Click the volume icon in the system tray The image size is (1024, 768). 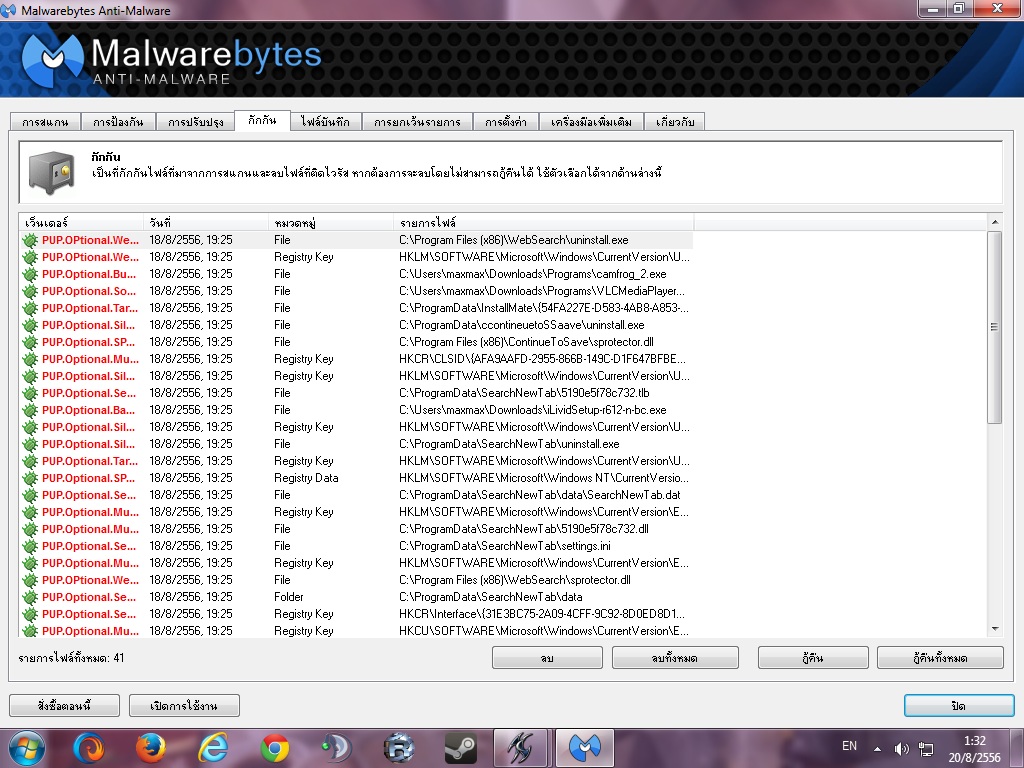(x=901, y=749)
